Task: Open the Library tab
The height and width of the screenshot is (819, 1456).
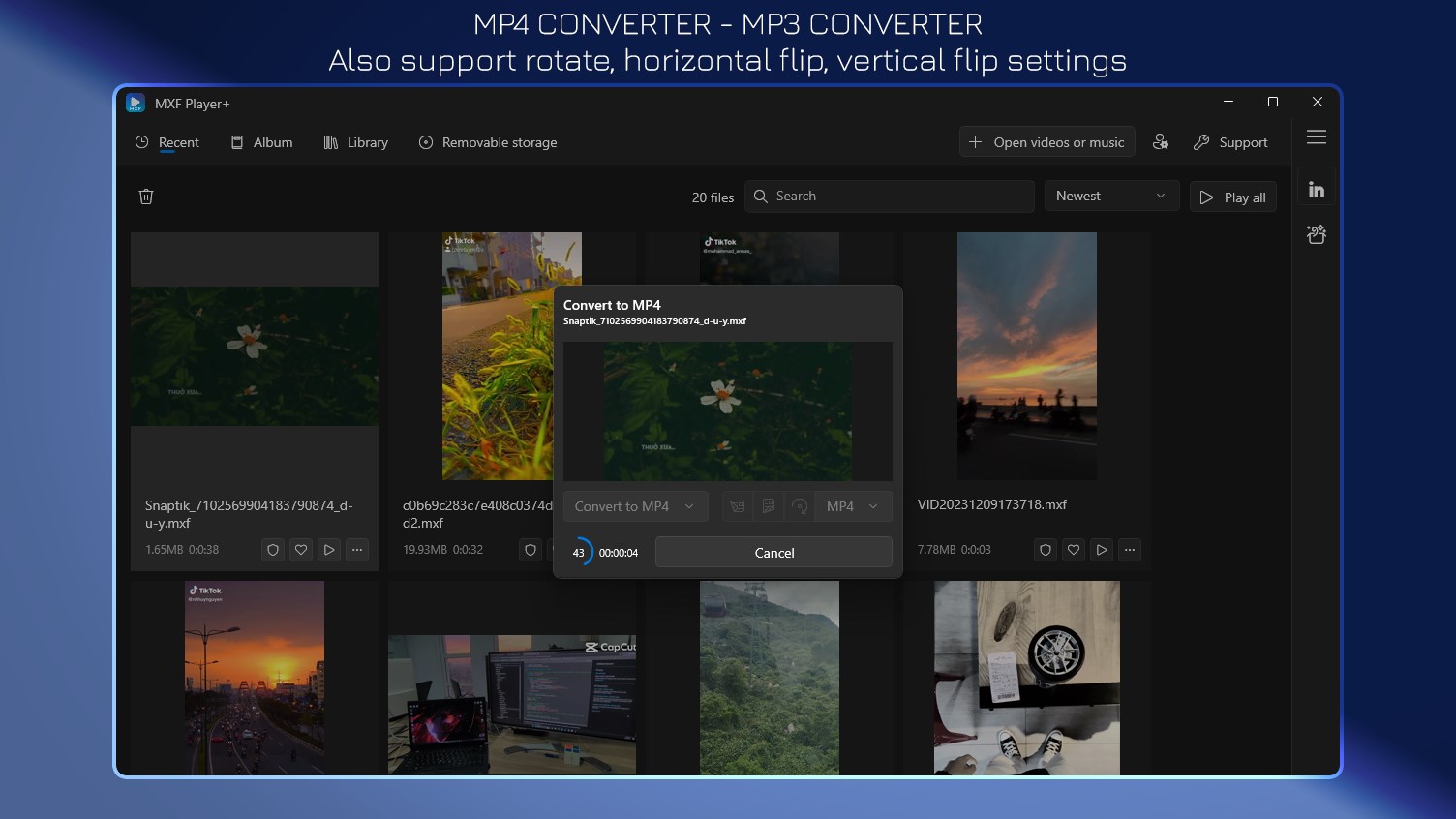Action: point(356,142)
